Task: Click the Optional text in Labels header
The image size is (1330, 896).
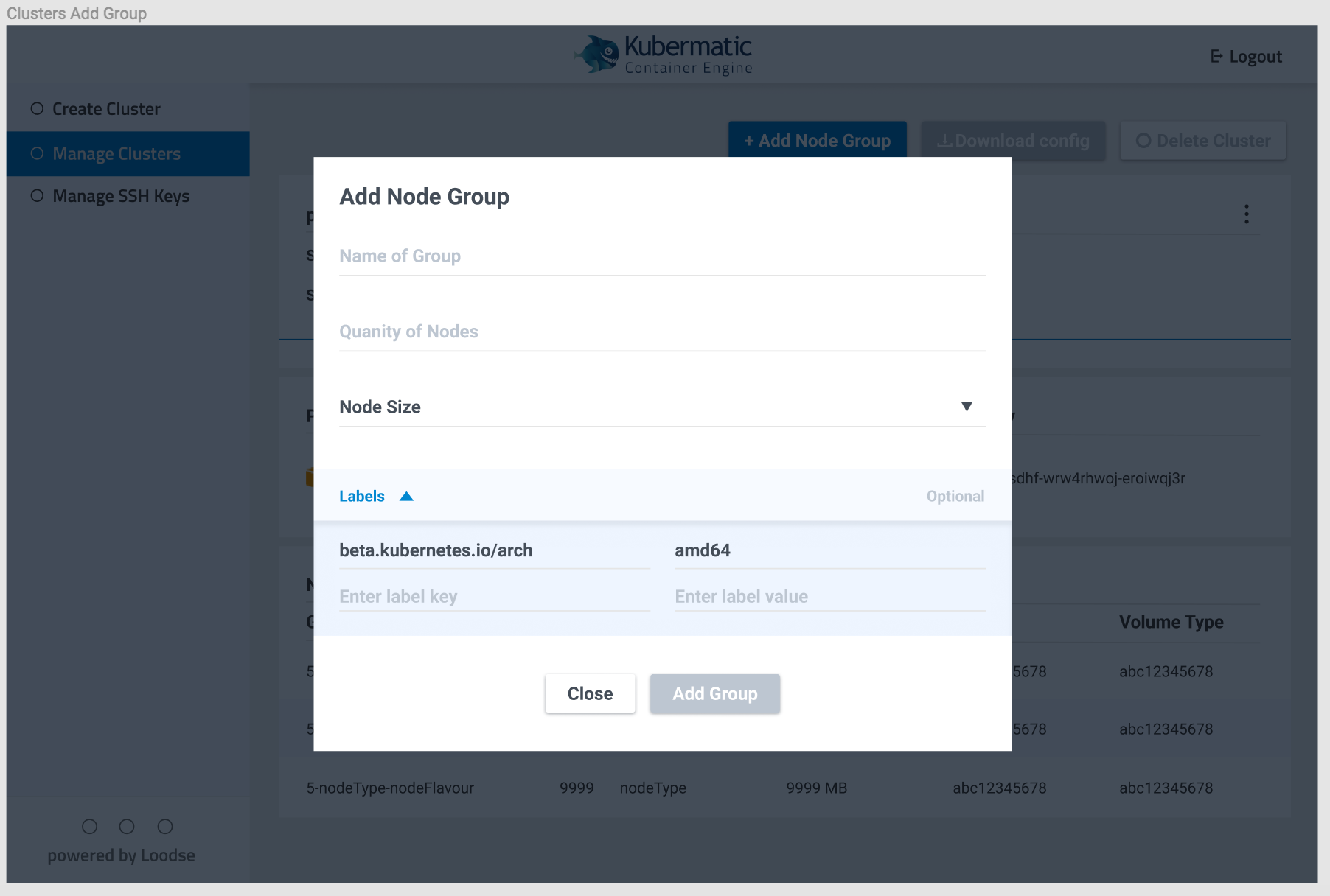Action: pos(955,496)
